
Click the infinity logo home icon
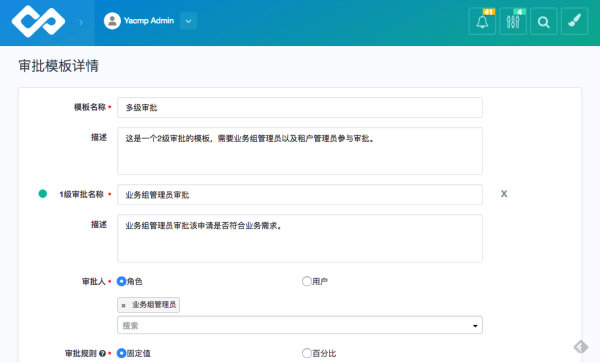(38, 21)
